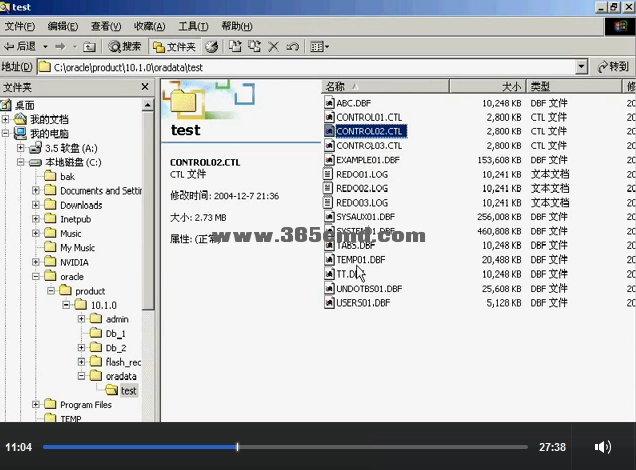Select the REDO01.LOG file icon
Image resolution: width=636 pixels, height=470 pixels.
(328, 174)
